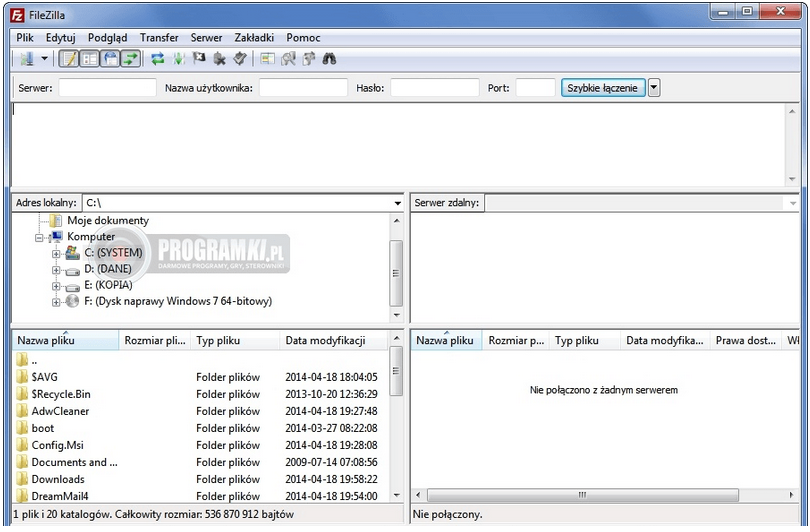Select the parent folder '..' entry
This screenshot has width=810, height=532.
(x=200, y=360)
